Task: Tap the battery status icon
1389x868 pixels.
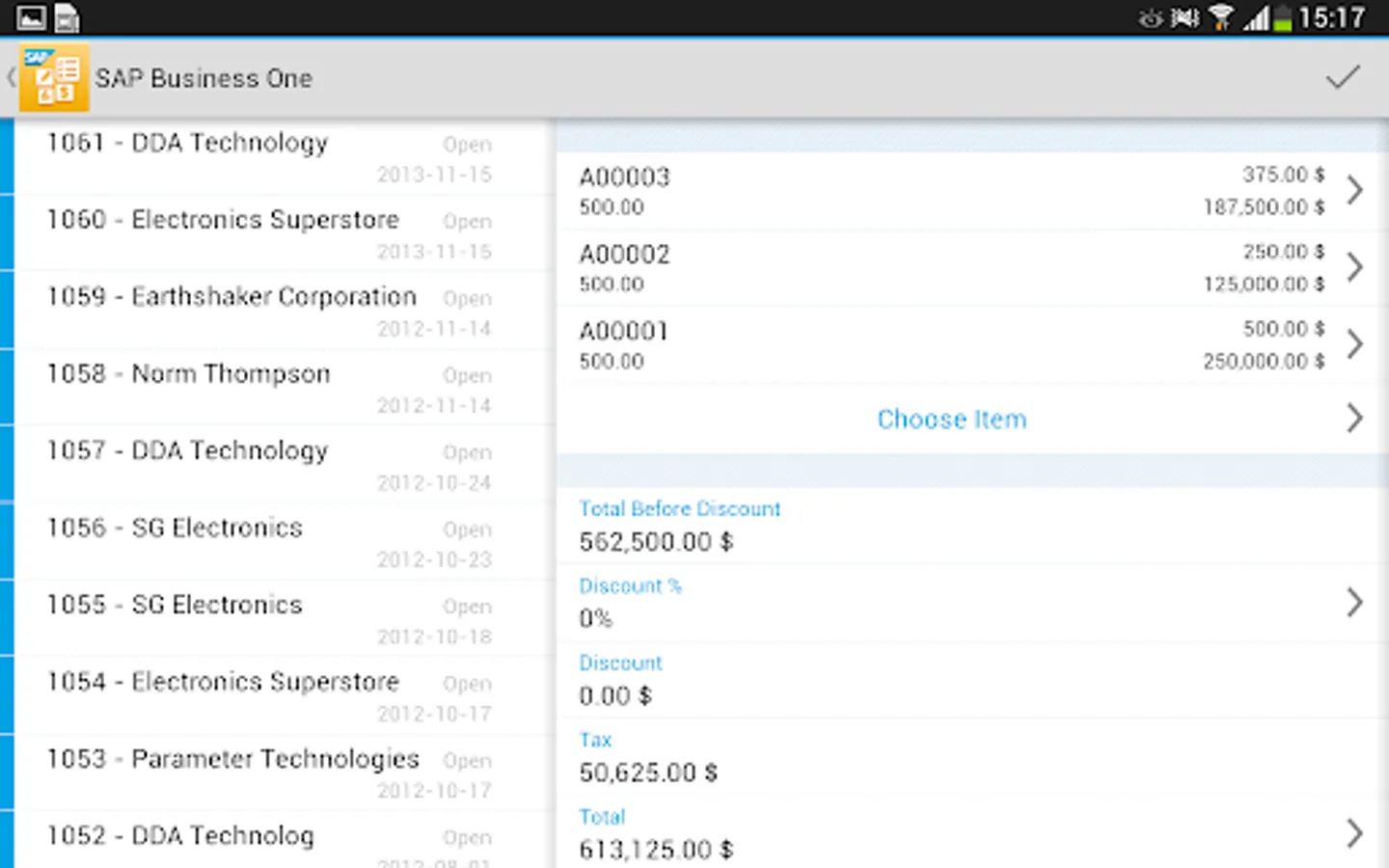Action: (1282, 17)
